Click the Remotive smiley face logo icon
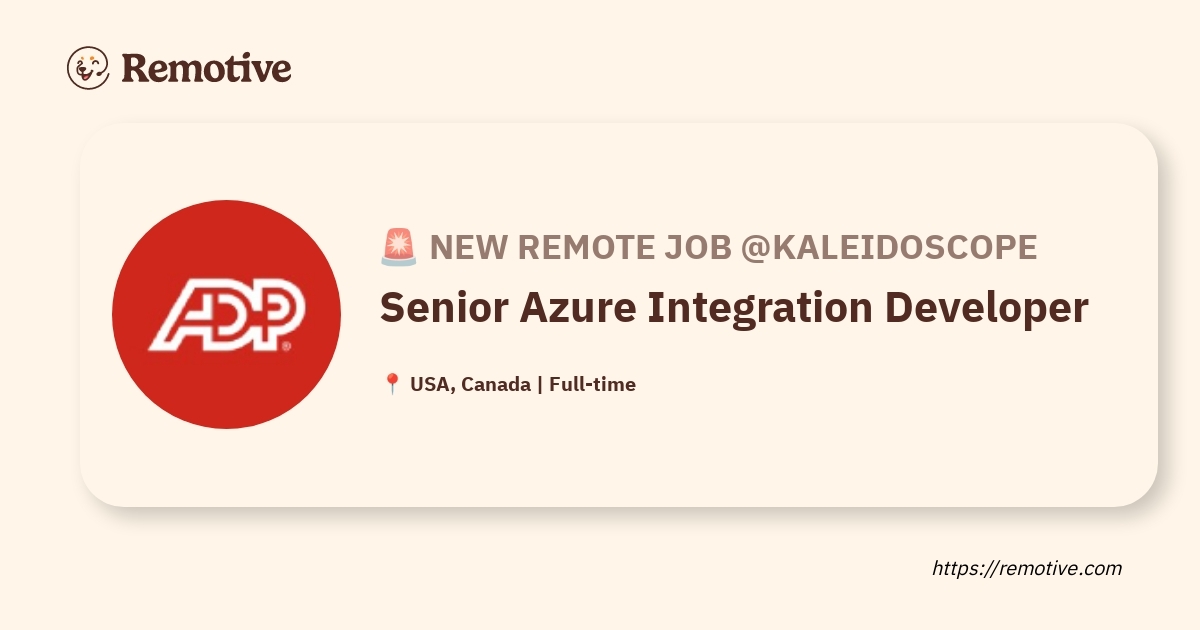 [88, 67]
